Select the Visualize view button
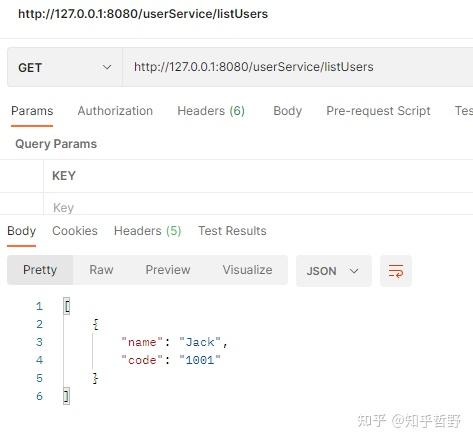 click(247, 270)
